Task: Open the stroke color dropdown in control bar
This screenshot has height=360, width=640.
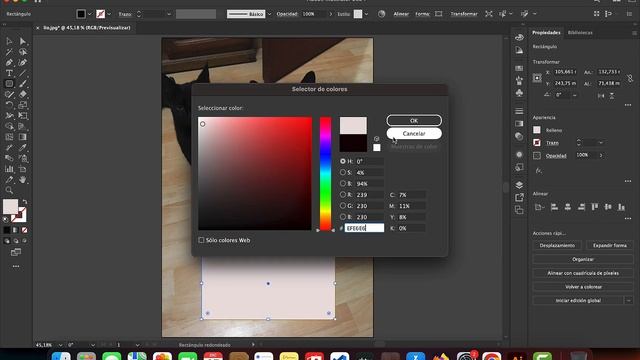Action: point(109,14)
